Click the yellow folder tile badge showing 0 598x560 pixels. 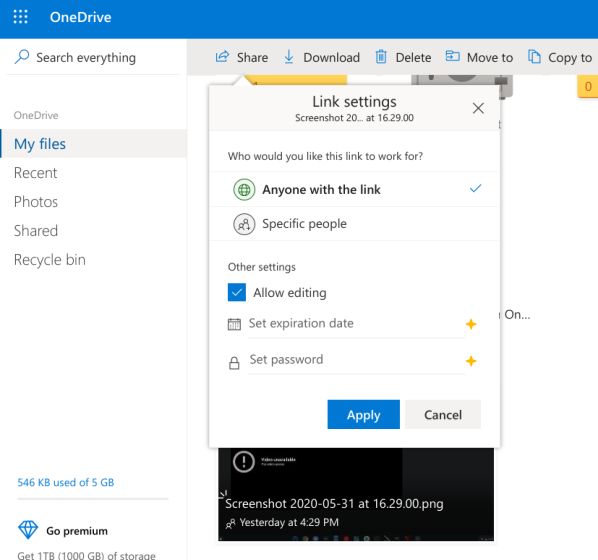coord(588,87)
